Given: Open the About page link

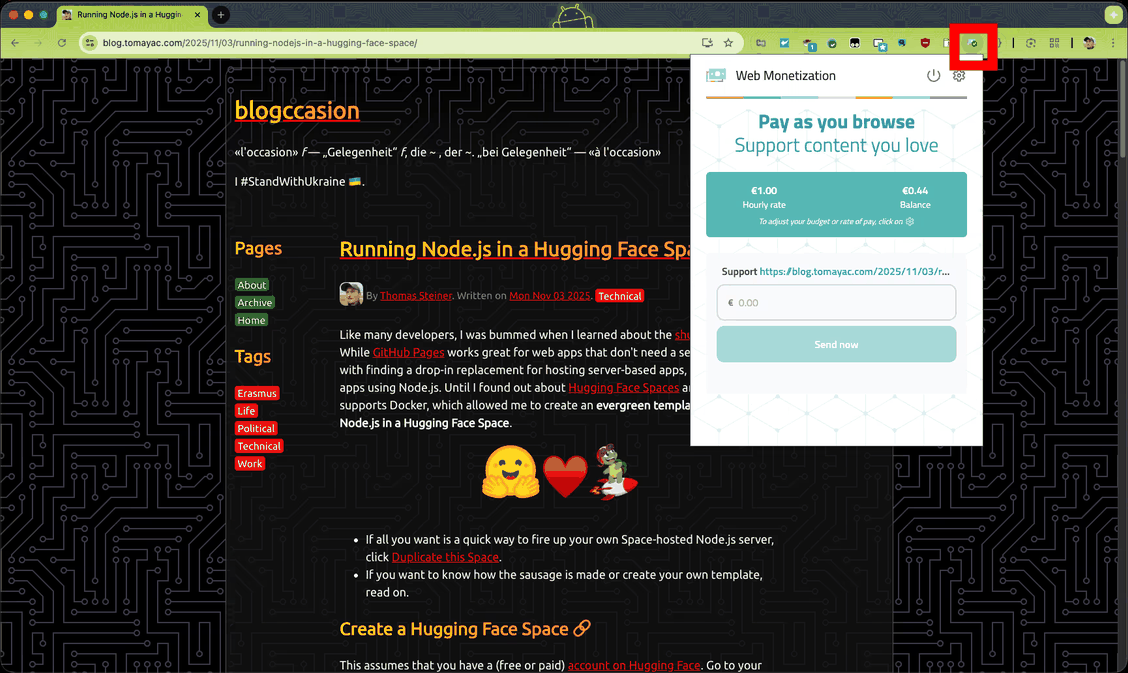Looking at the screenshot, I should 252,285.
